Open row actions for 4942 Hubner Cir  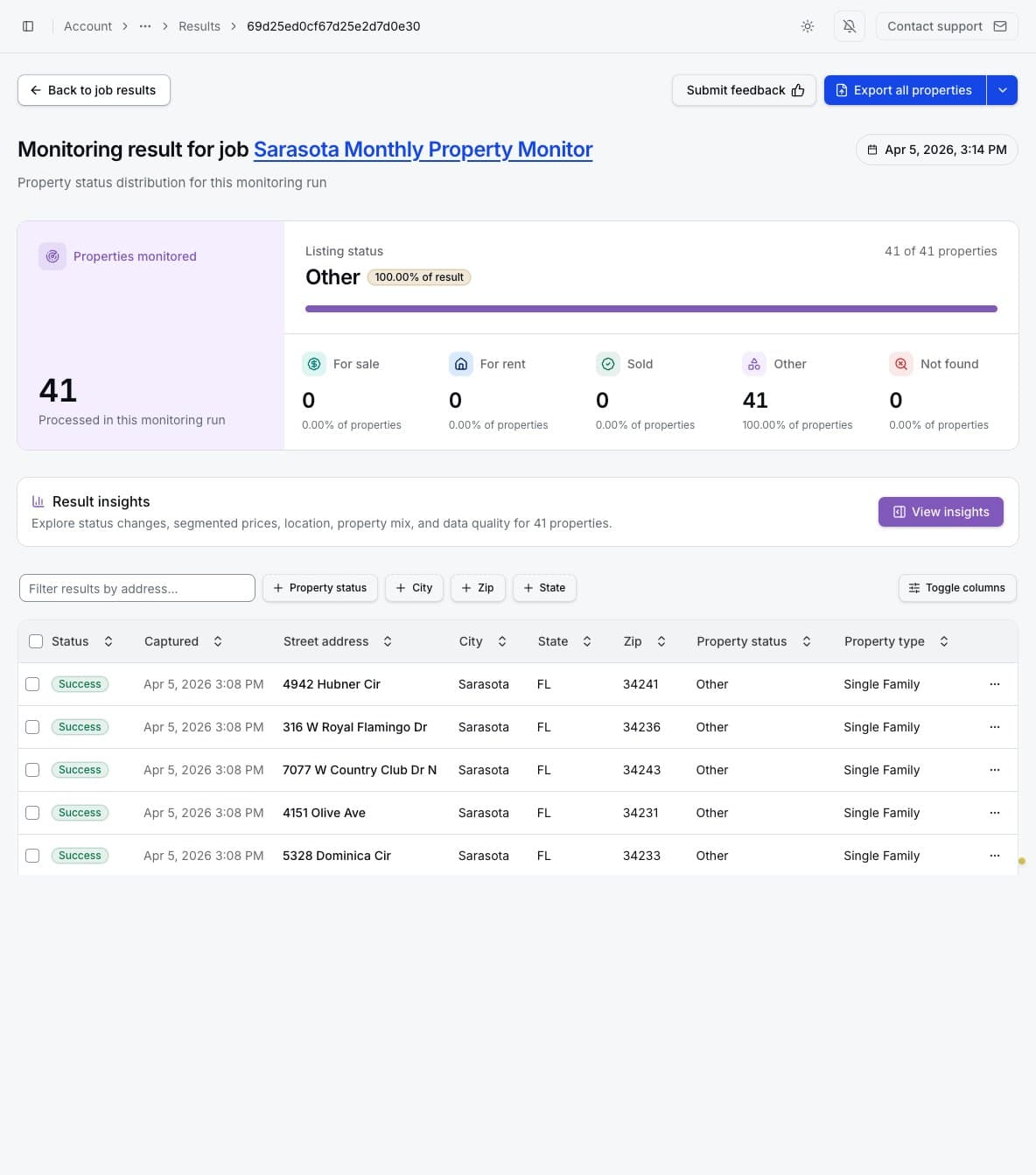pos(995,684)
